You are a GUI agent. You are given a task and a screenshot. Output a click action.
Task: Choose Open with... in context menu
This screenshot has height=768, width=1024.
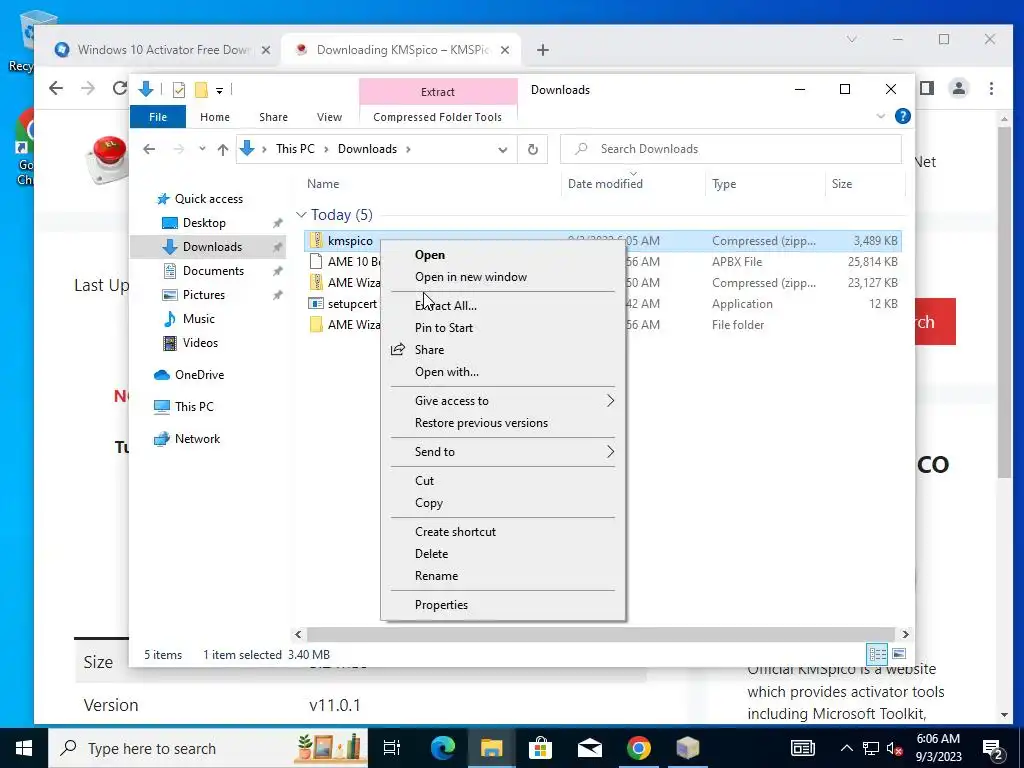pyautogui.click(x=447, y=372)
